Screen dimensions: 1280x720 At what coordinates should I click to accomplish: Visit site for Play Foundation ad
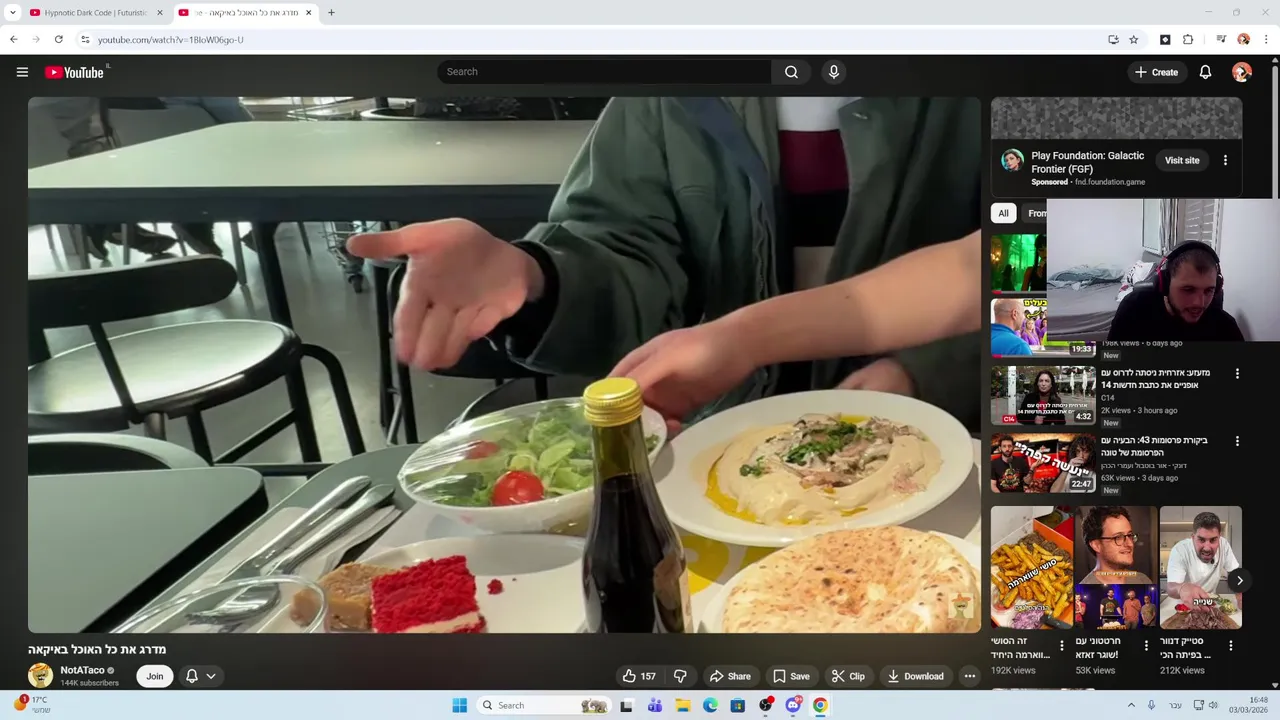tap(1182, 160)
